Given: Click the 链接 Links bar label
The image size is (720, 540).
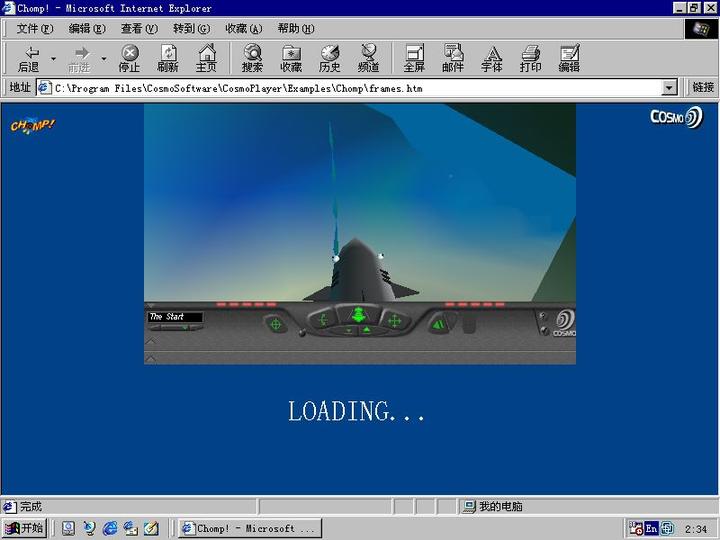Looking at the screenshot, I should pyautogui.click(x=703, y=88).
